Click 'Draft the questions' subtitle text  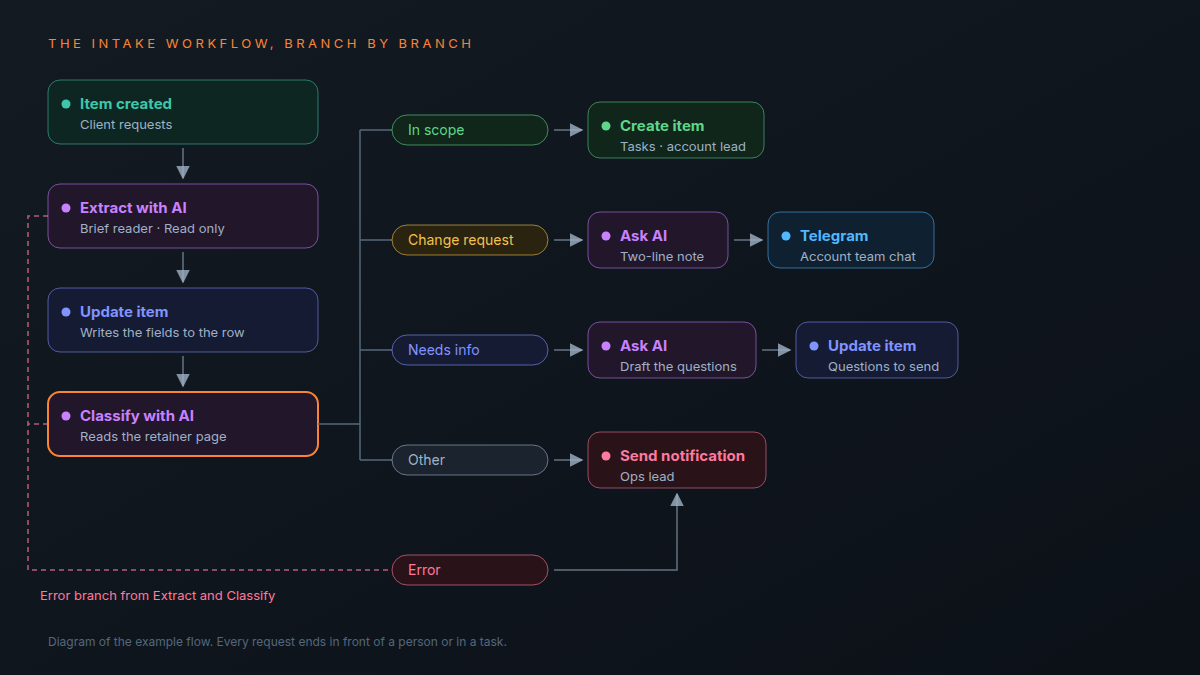(678, 367)
